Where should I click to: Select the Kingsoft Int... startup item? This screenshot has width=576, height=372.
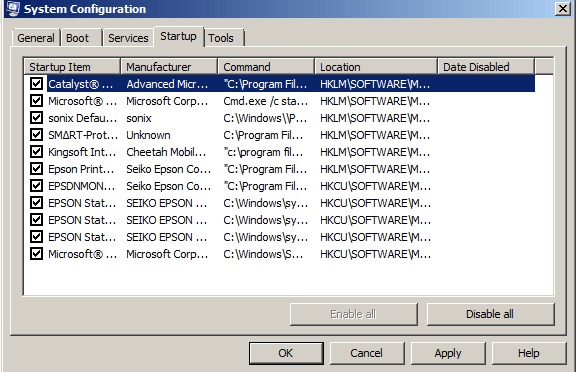pyautogui.click(x=82, y=152)
